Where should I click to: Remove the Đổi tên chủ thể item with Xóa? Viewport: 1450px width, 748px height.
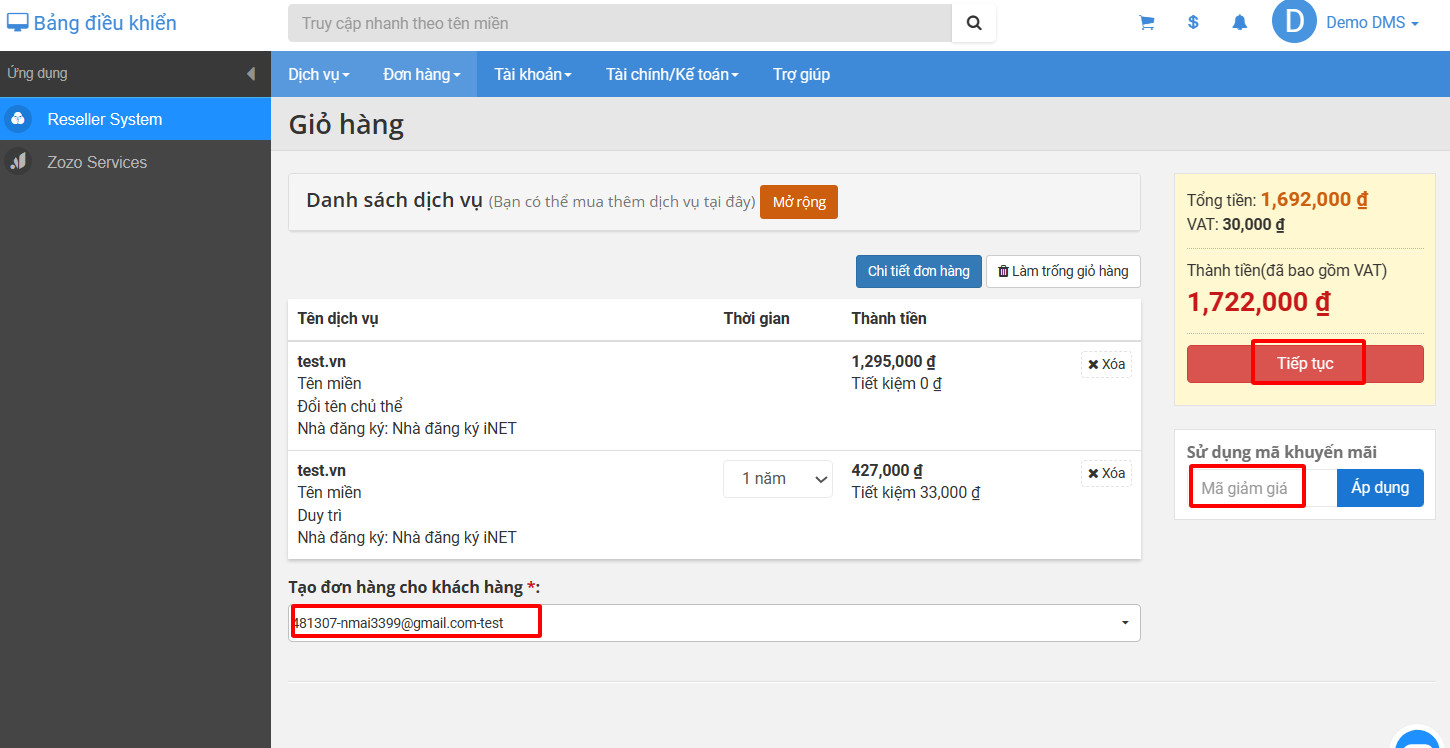pyautogui.click(x=1106, y=364)
